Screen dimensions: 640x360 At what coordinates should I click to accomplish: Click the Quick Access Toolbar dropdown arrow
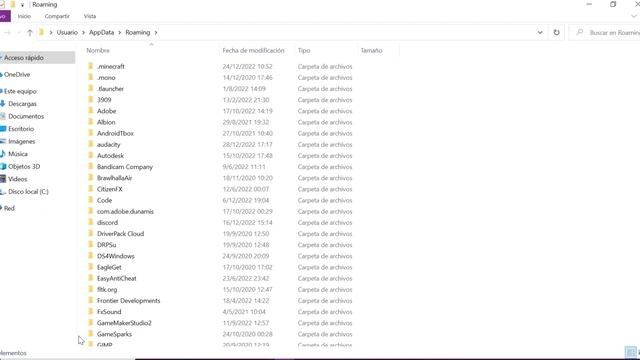tap(22, 4)
